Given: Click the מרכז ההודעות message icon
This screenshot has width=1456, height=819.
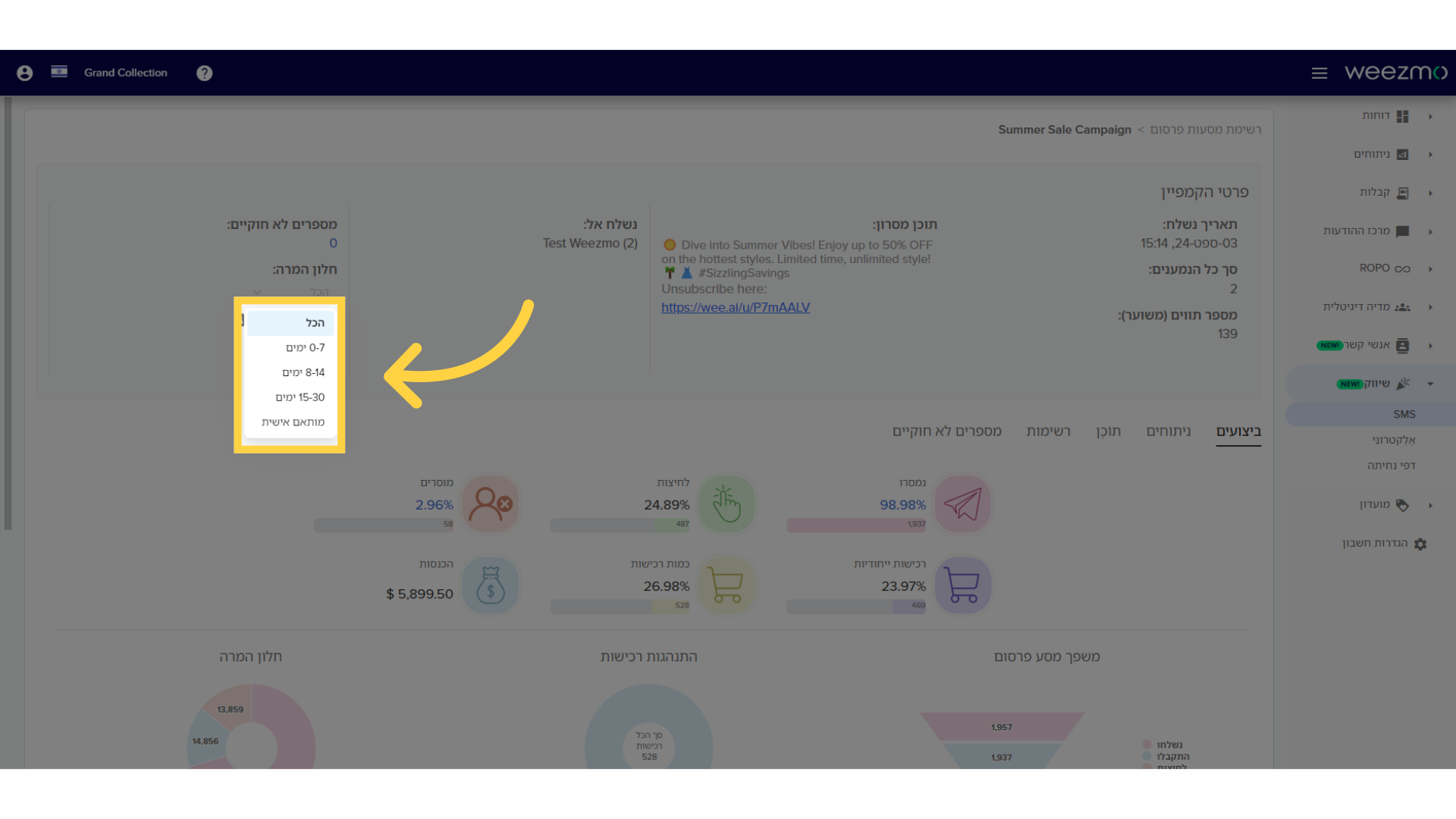Looking at the screenshot, I should (1402, 231).
